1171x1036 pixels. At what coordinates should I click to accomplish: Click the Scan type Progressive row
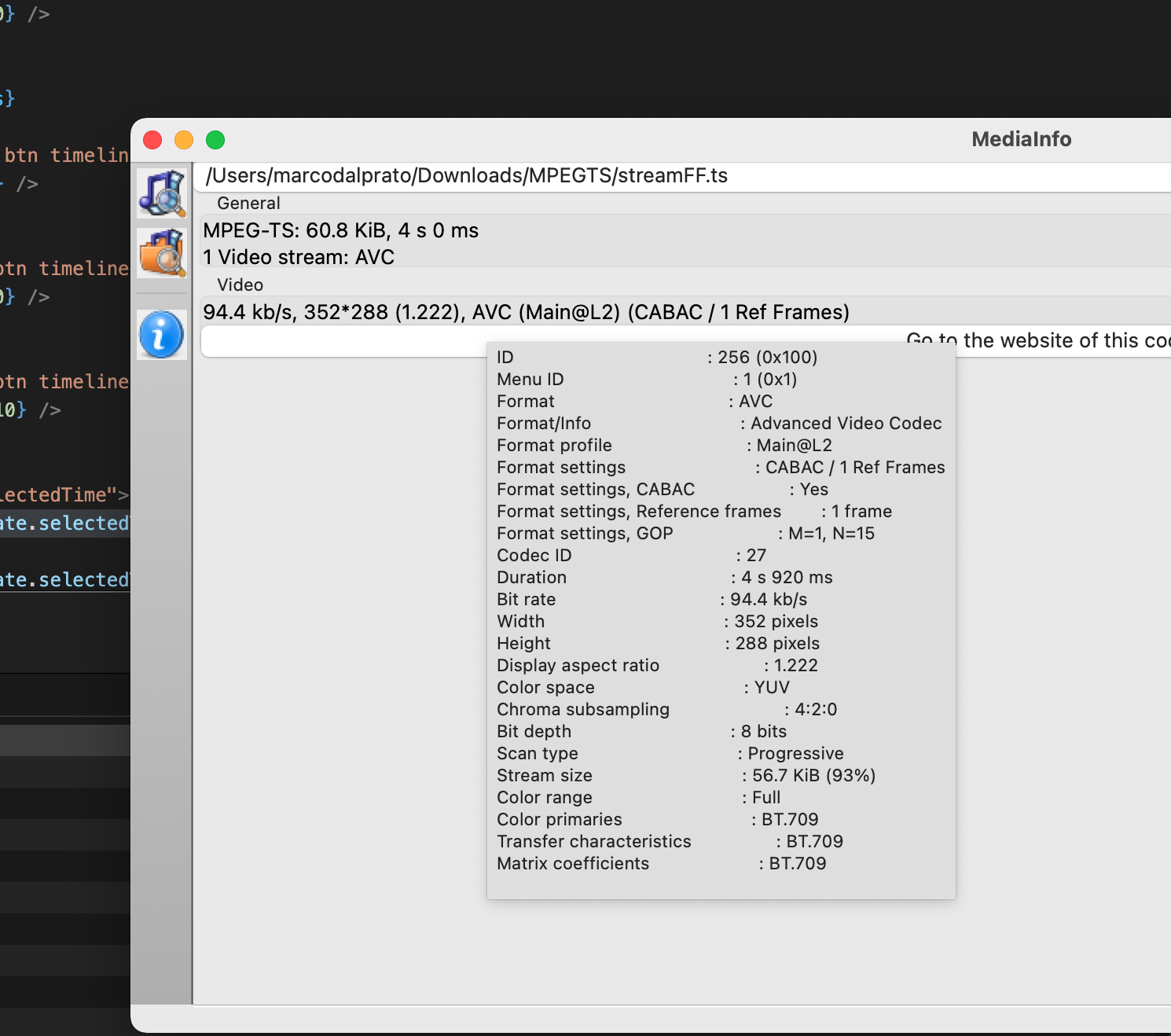[x=670, y=753]
